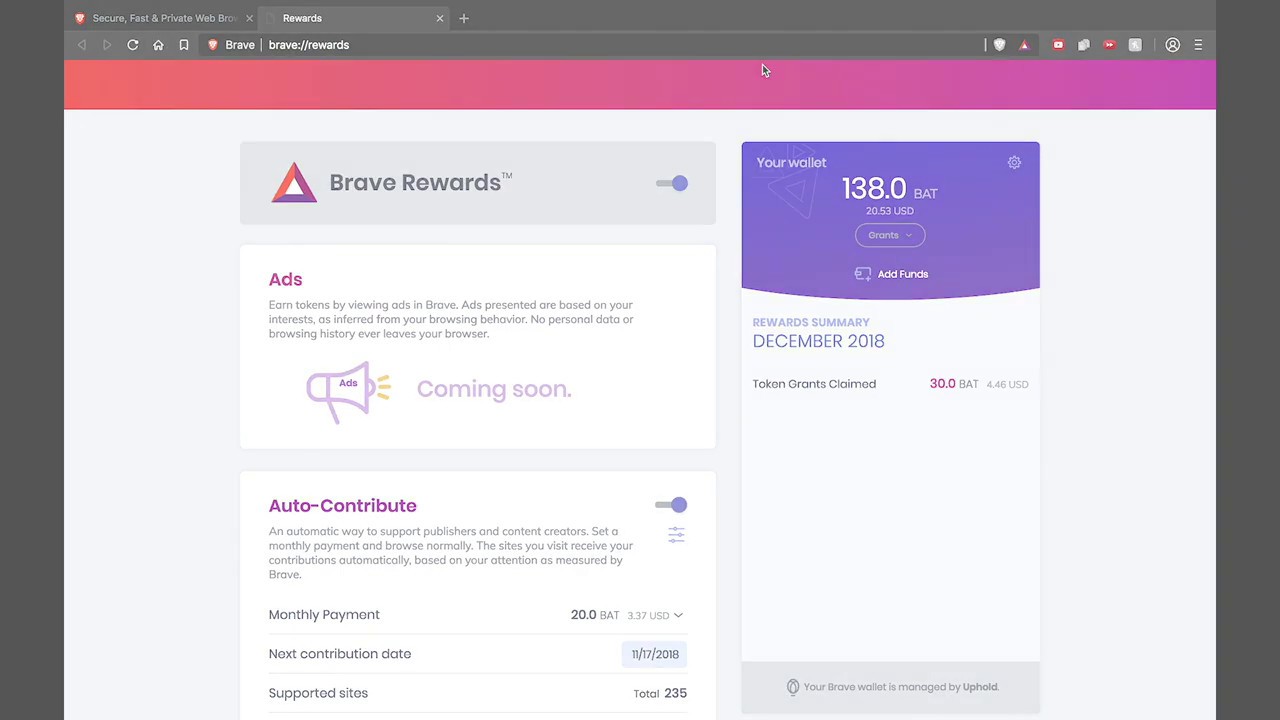Screen dimensions: 1280x720
Task: Go back with the browser back arrow
Action: [82, 45]
